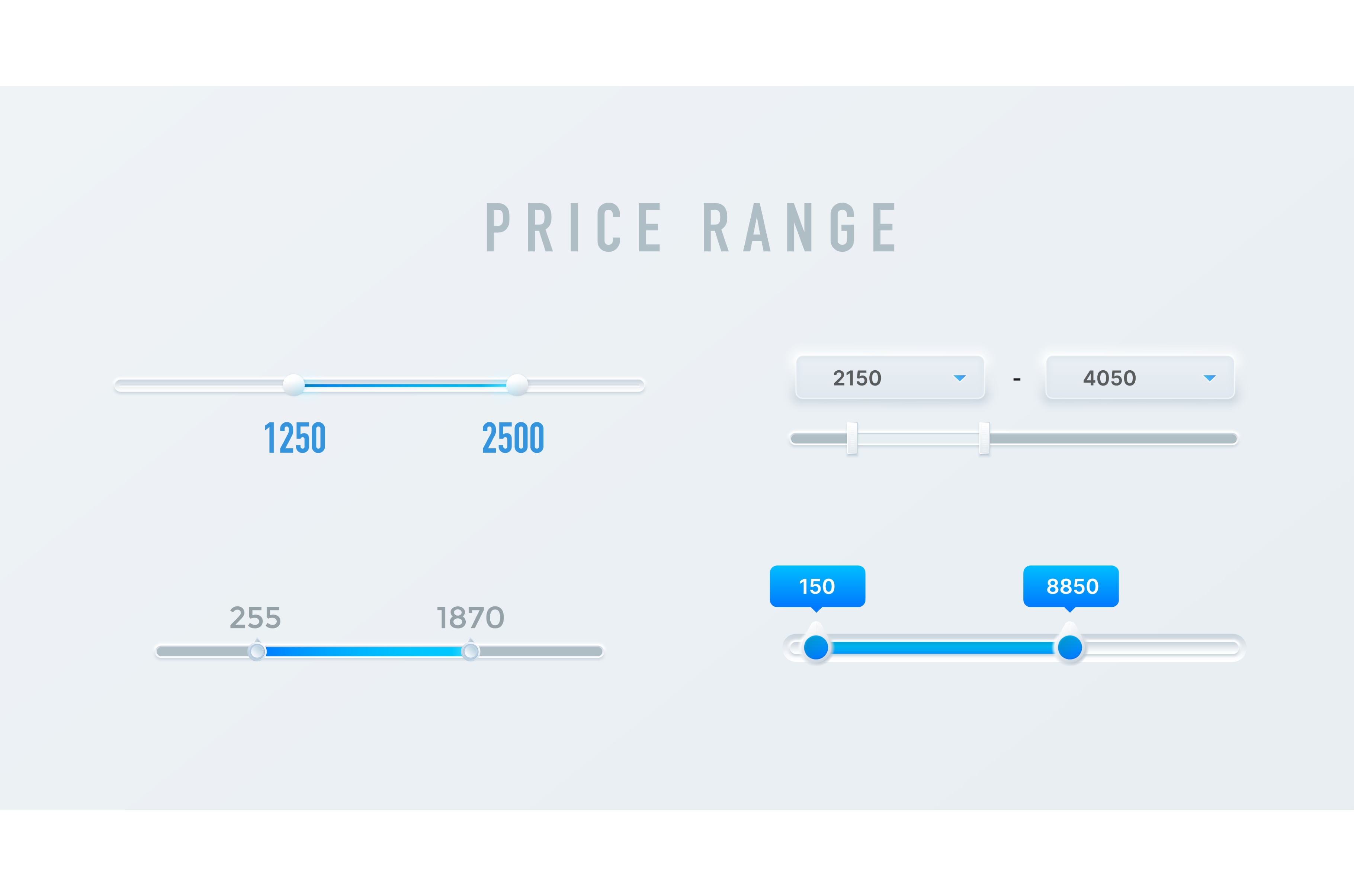This screenshot has height=896, width=1354.
Task: Click the gray 255 value label
Action: click(256, 618)
